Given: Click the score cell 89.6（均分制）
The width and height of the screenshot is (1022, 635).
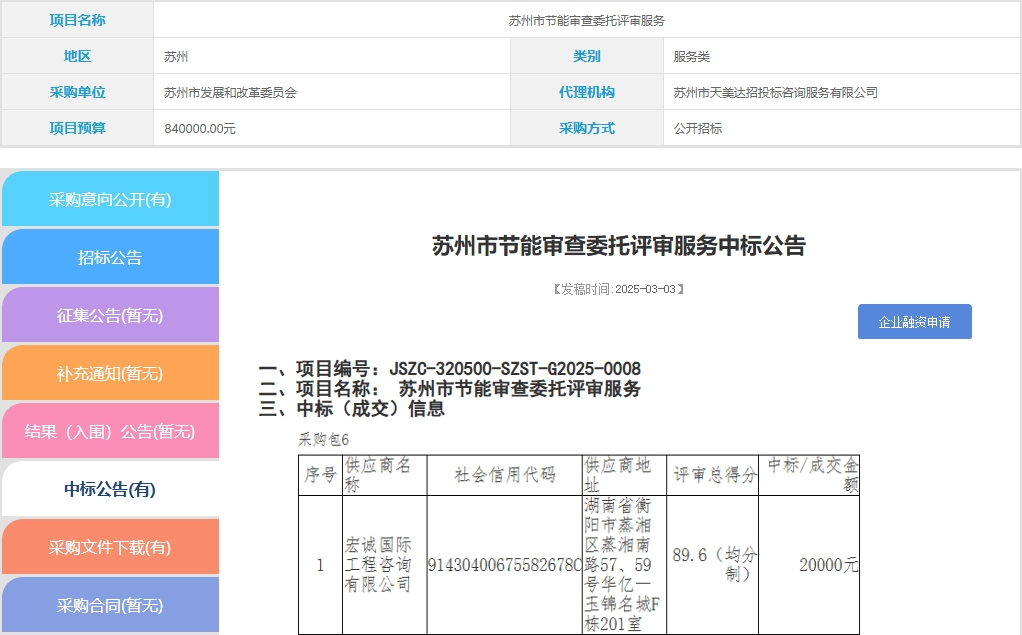Looking at the screenshot, I should 712,565.
